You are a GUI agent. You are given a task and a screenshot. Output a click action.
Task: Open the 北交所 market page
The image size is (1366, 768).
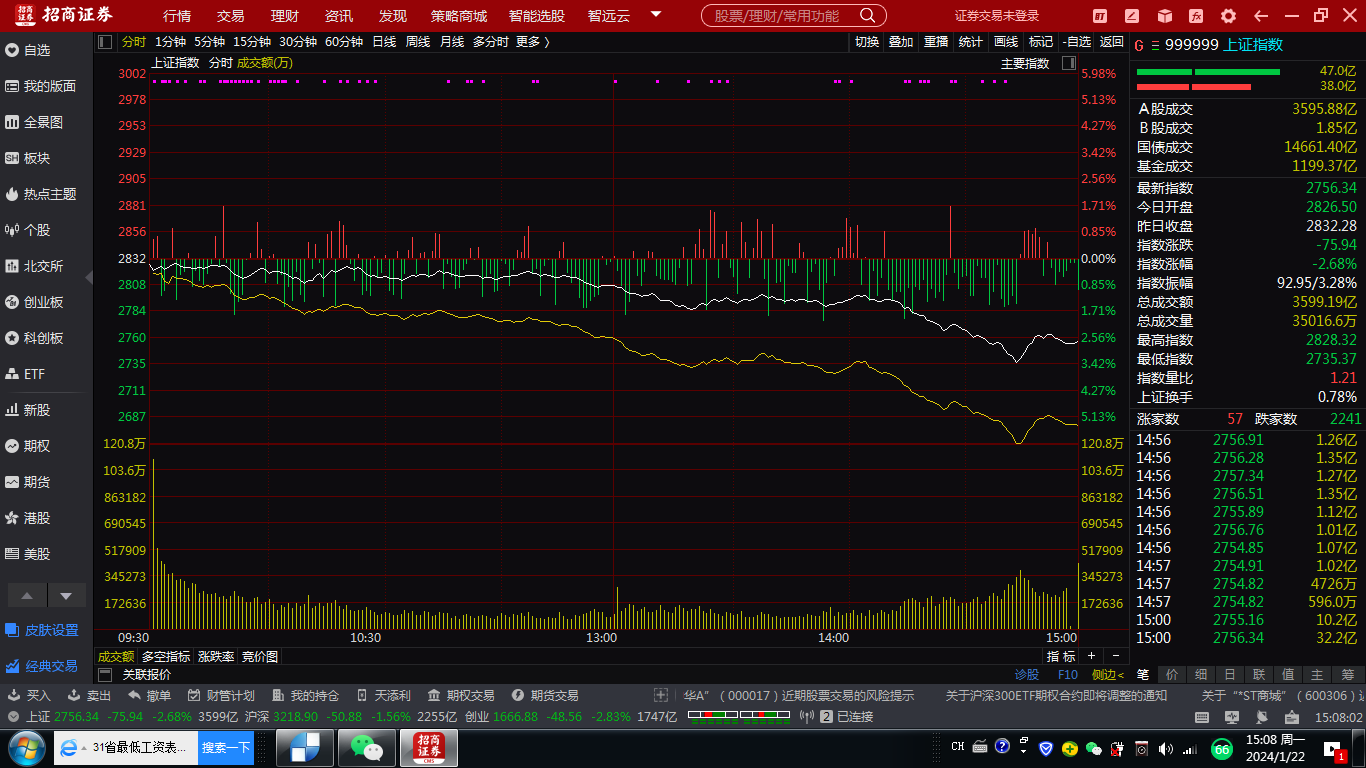pos(35,266)
